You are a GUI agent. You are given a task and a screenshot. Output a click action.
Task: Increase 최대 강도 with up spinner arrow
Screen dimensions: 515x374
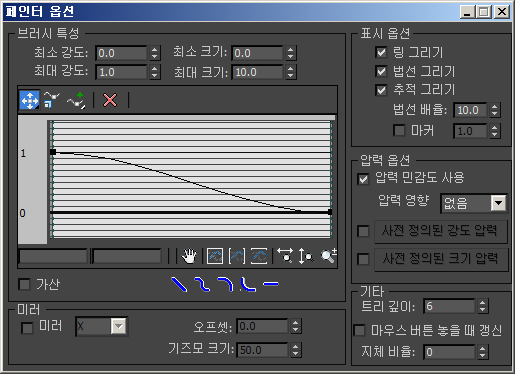(154, 68)
